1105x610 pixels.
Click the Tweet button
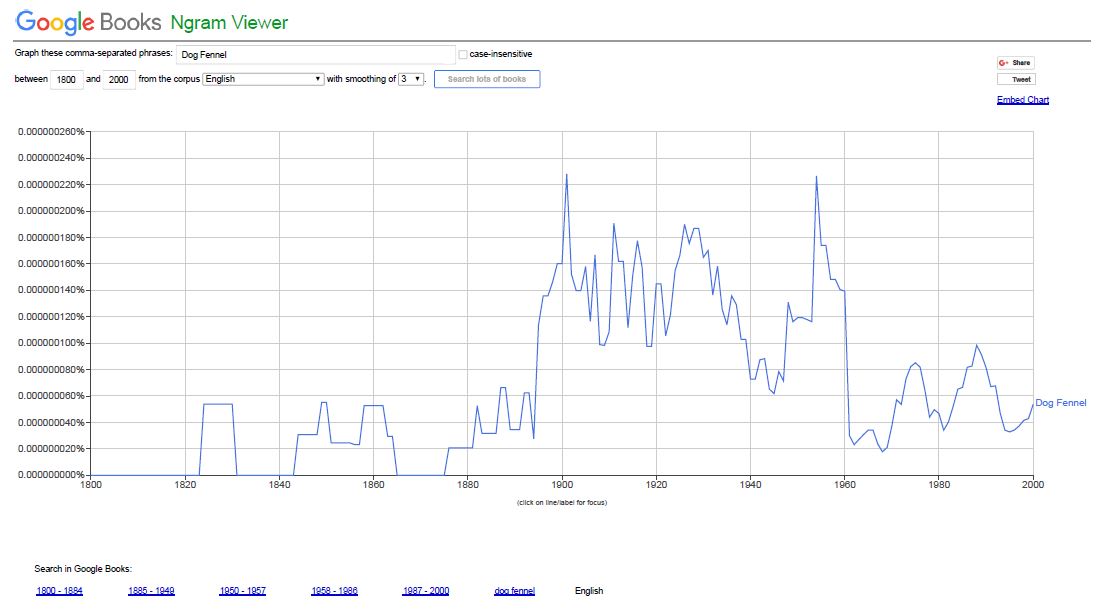tap(1016, 80)
